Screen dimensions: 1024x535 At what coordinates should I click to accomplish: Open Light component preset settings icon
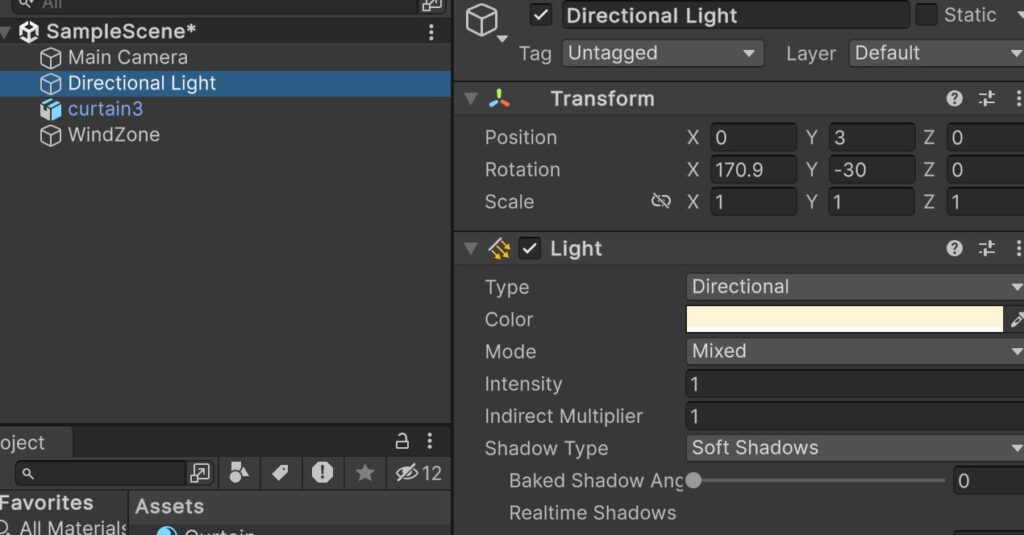click(986, 248)
